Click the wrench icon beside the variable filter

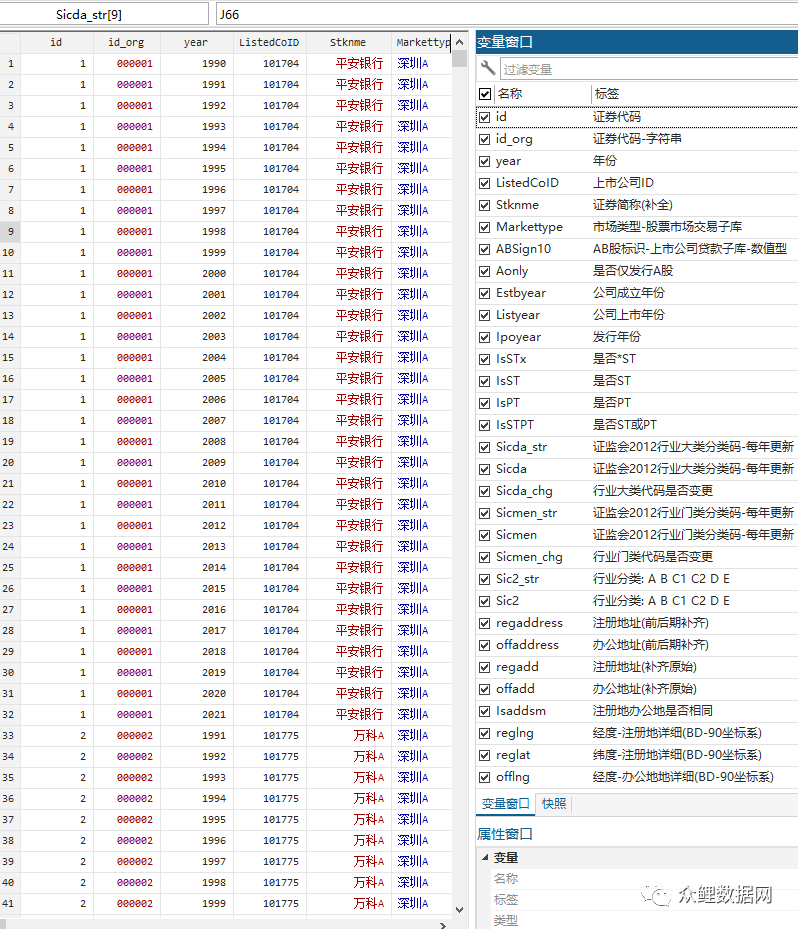point(488,69)
